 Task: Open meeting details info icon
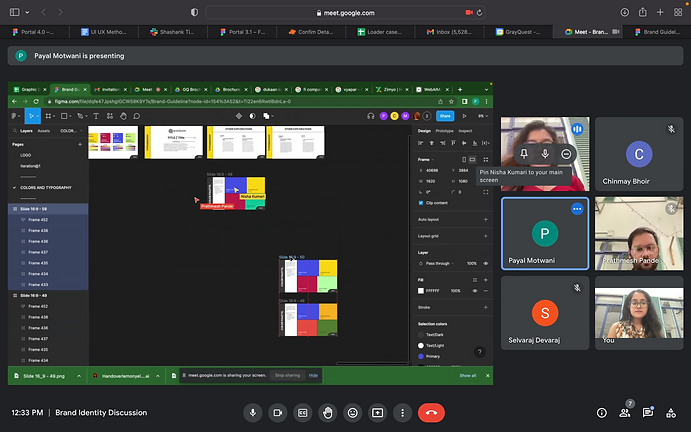coord(602,413)
